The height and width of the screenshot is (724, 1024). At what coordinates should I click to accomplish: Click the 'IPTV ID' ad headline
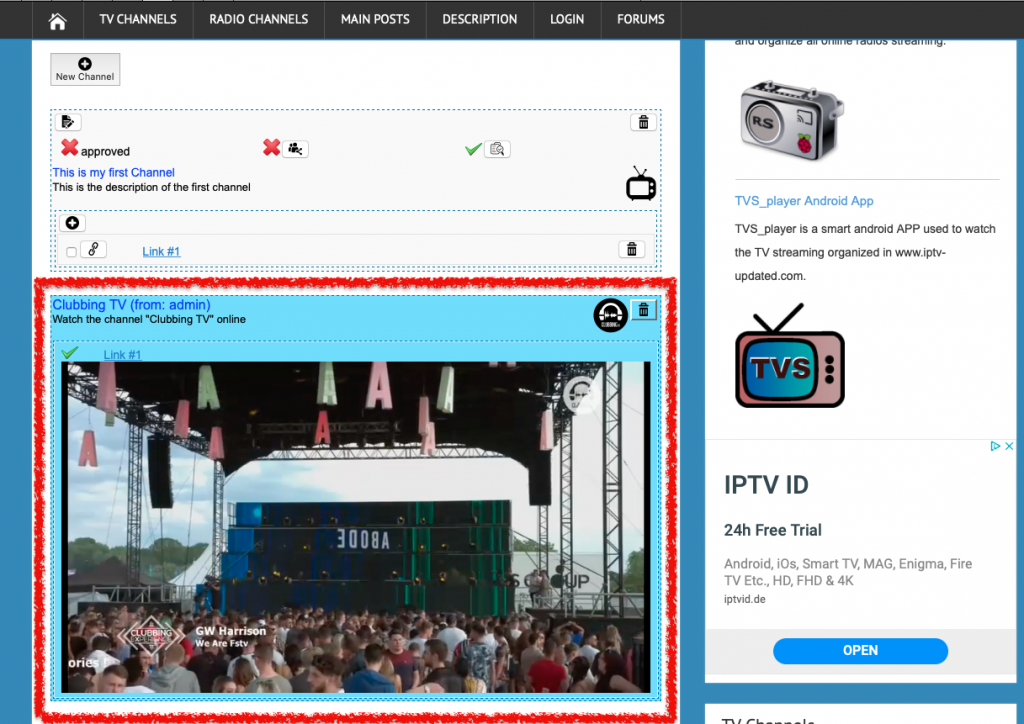[766, 485]
